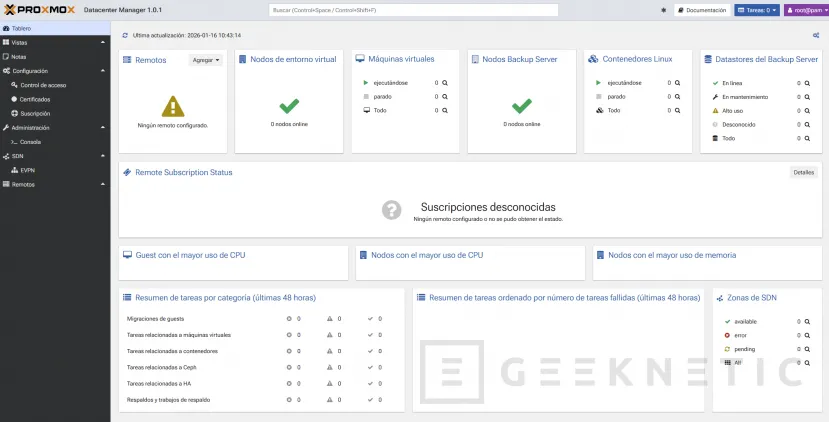Click the refresh icon beside Última actualización
This screenshot has width=829, height=422.
click(x=125, y=35)
